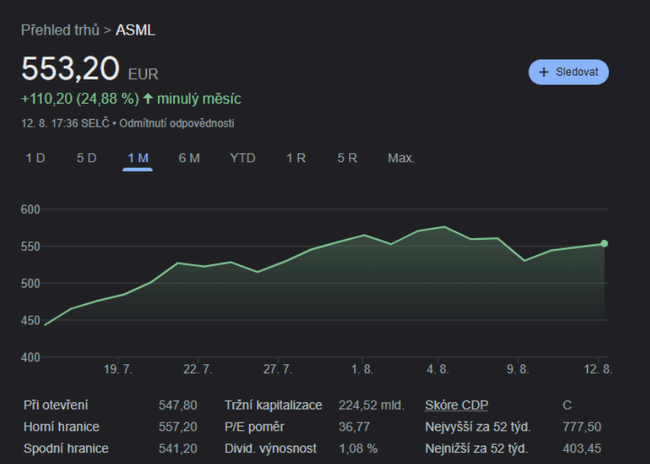Screen dimensions: 650x464
Task: Open the Přehled trhů breadcrumb link
Action: coord(60,29)
